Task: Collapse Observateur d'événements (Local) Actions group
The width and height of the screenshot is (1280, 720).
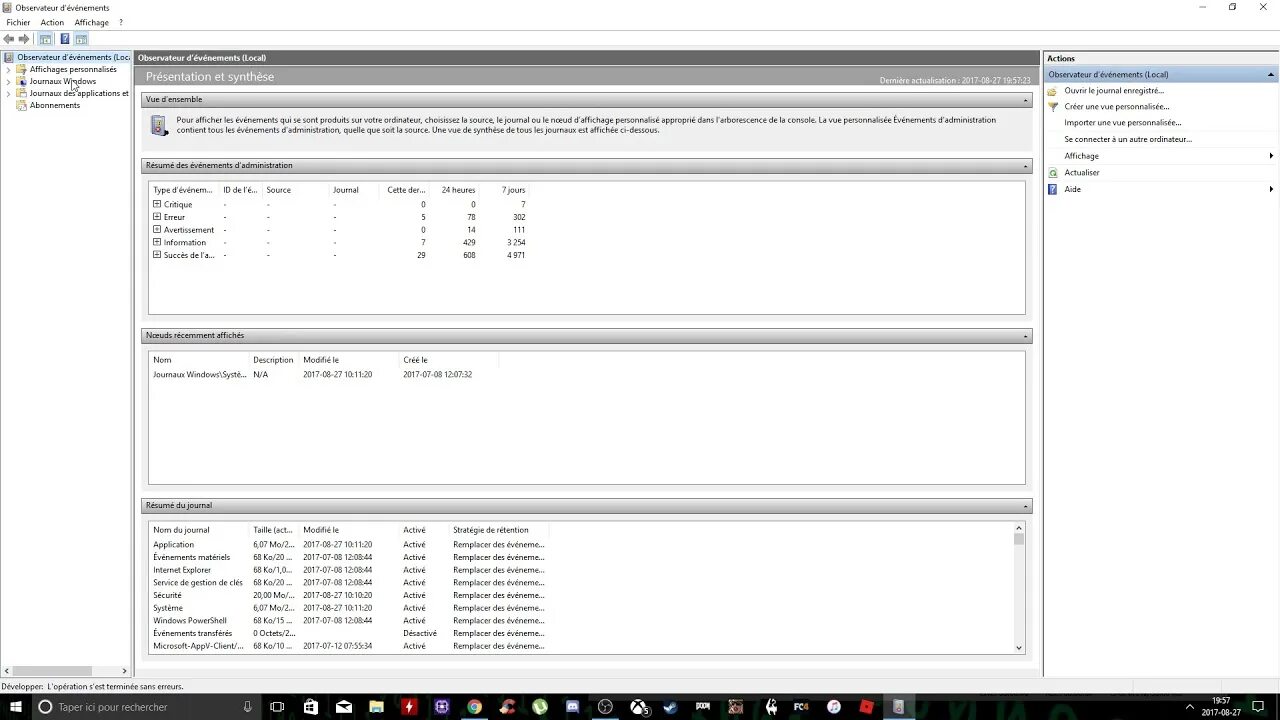Action: (x=1271, y=74)
